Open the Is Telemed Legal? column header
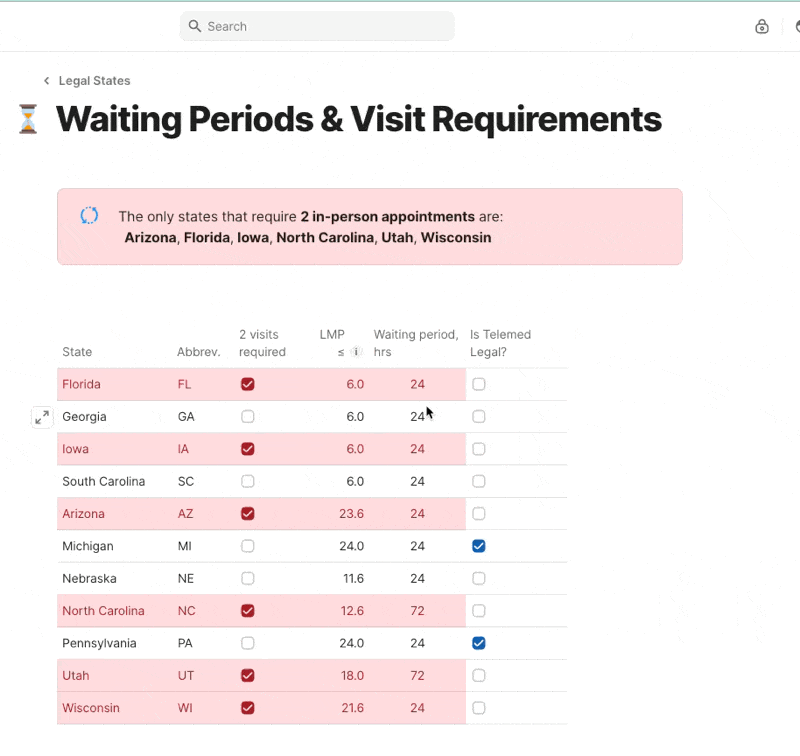Screen dimensions: 800x756 [x=500, y=343]
